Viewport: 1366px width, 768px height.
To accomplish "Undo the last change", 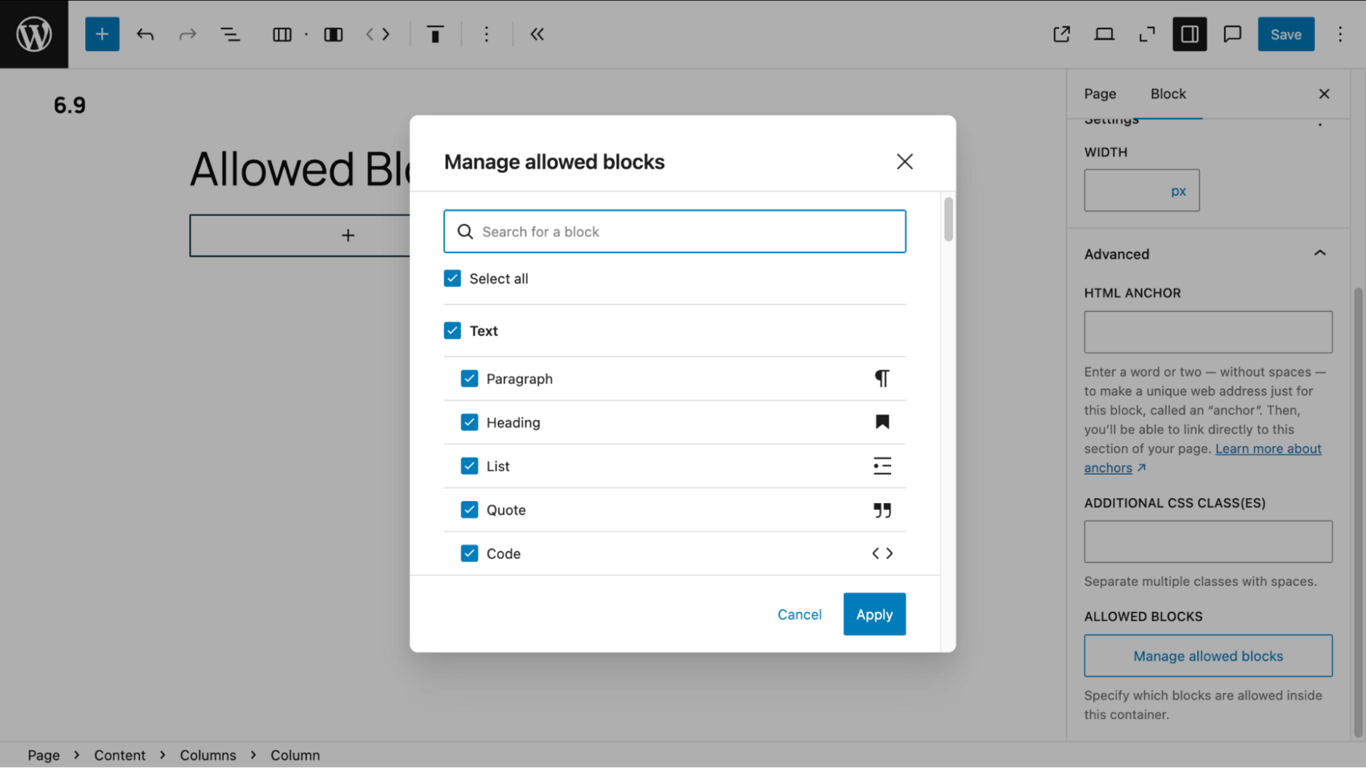I will [x=145, y=33].
